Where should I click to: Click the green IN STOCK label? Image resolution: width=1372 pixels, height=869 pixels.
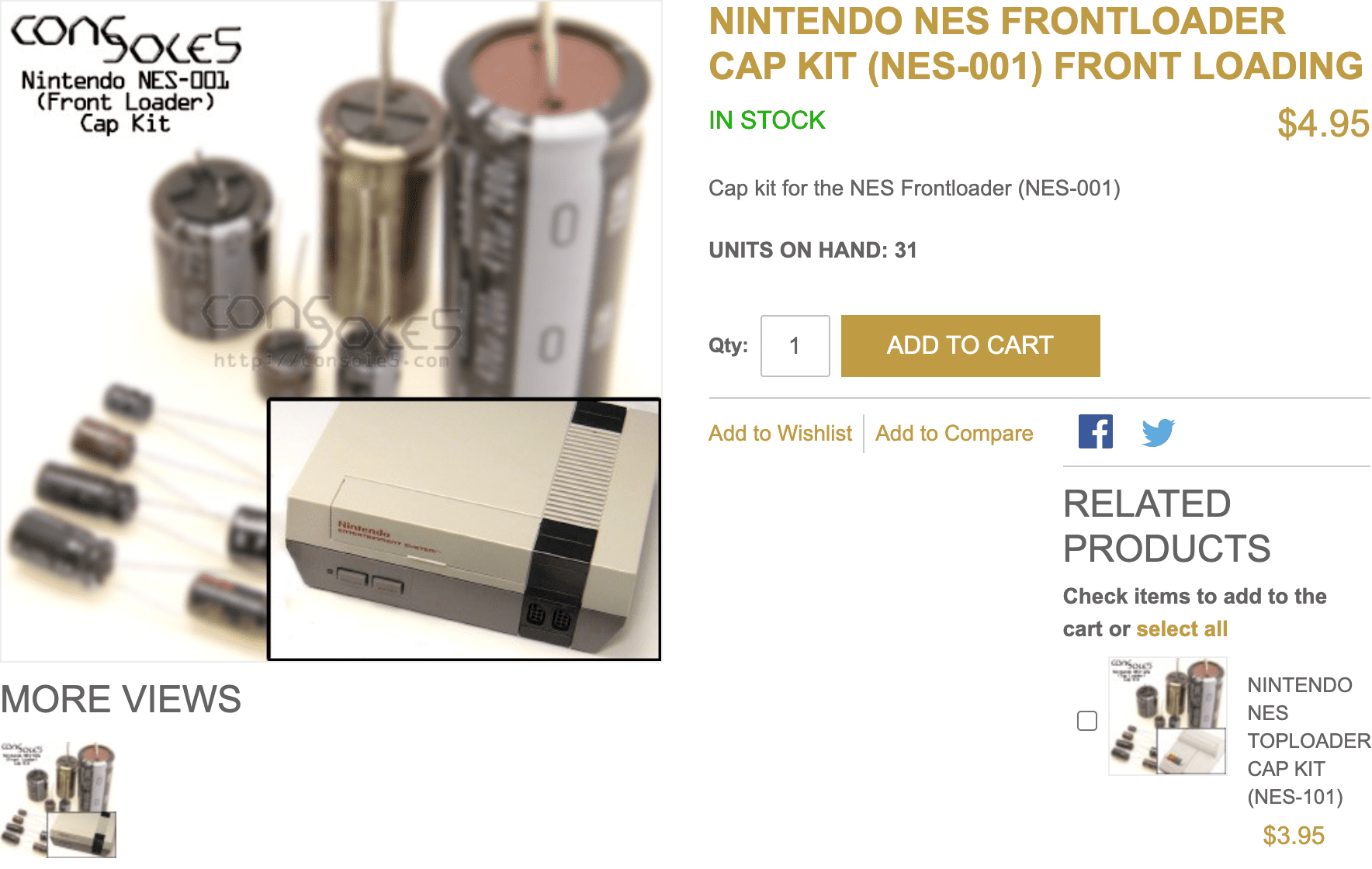[767, 120]
